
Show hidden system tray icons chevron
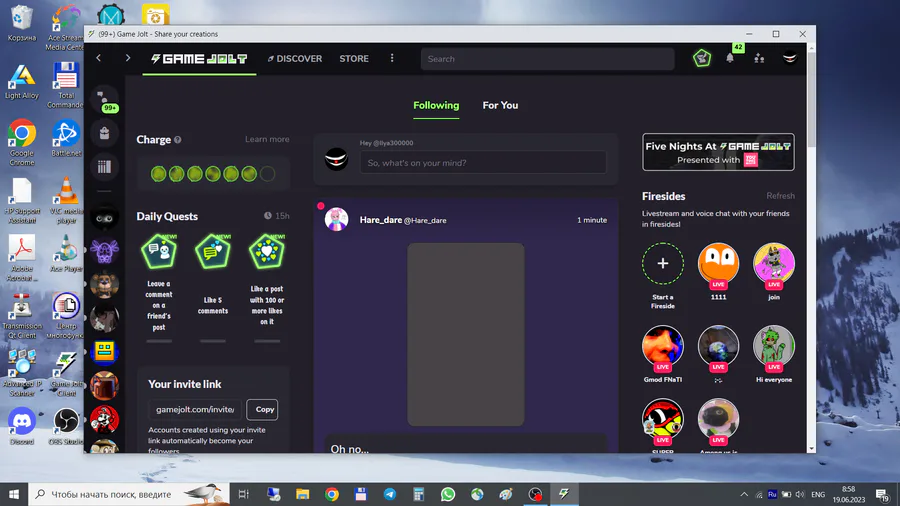(x=744, y=495)
